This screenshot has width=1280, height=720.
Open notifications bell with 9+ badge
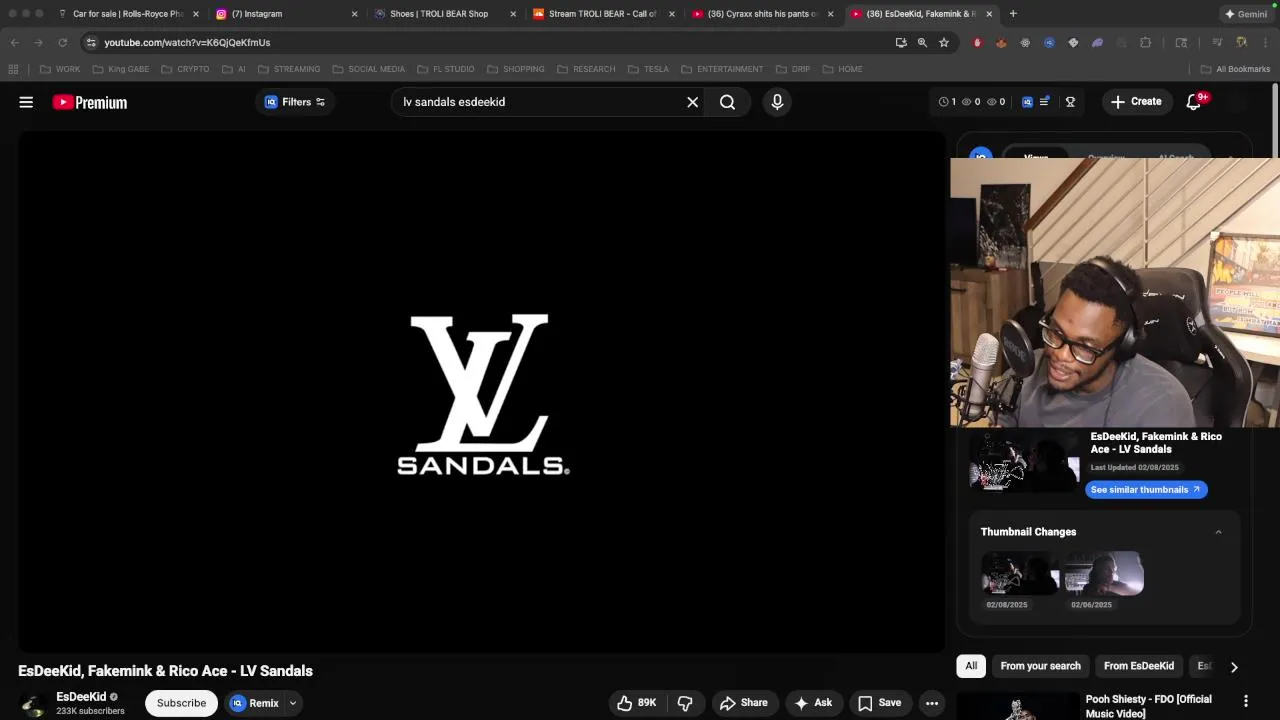(x=1194, y=102)
